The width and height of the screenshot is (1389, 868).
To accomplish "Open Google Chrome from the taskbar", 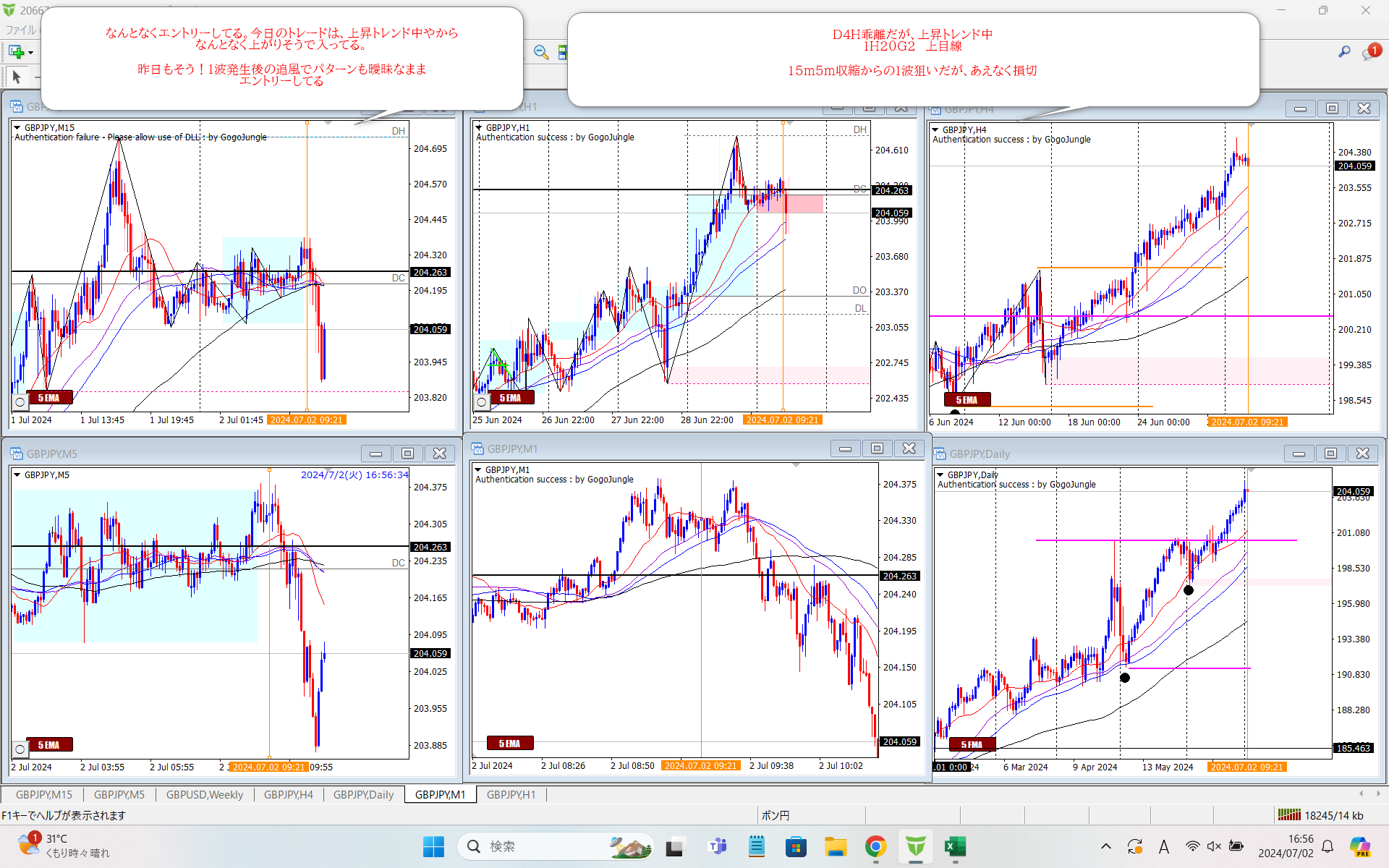I will click(x=875, y=846).
